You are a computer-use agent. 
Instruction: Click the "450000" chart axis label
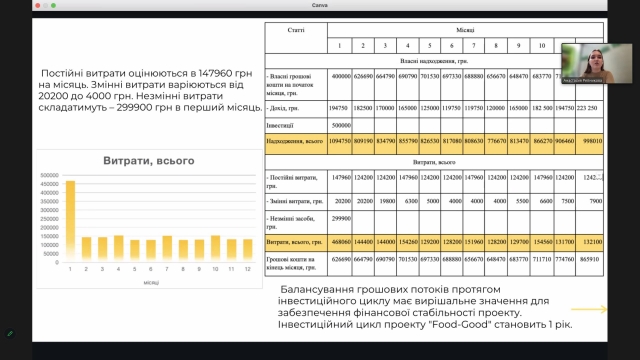tap(49, 184)
